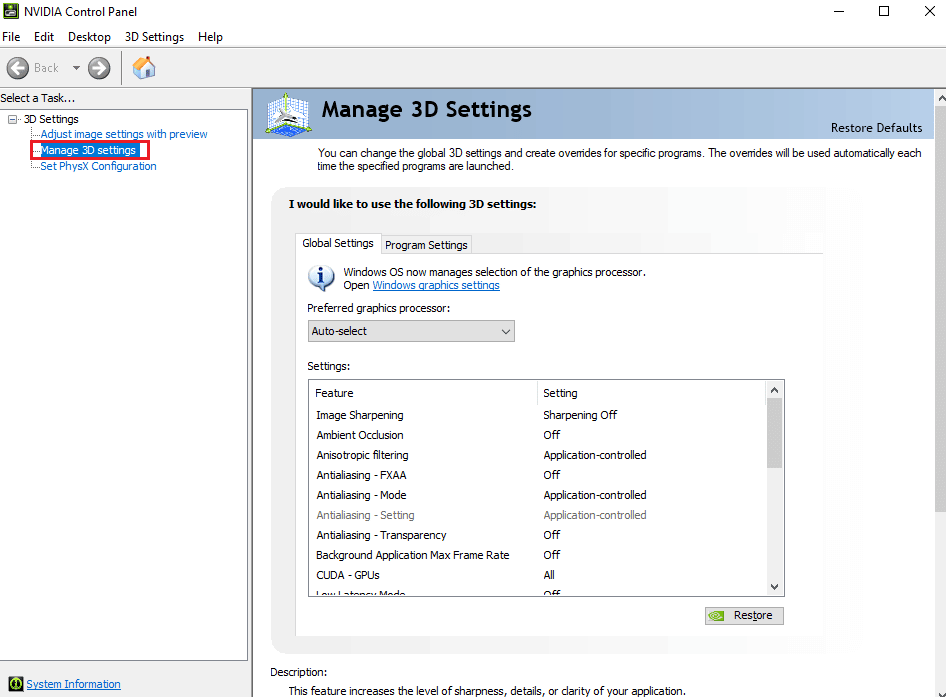
Task: Click the Restore button
Action: click(x=744, y=616)
